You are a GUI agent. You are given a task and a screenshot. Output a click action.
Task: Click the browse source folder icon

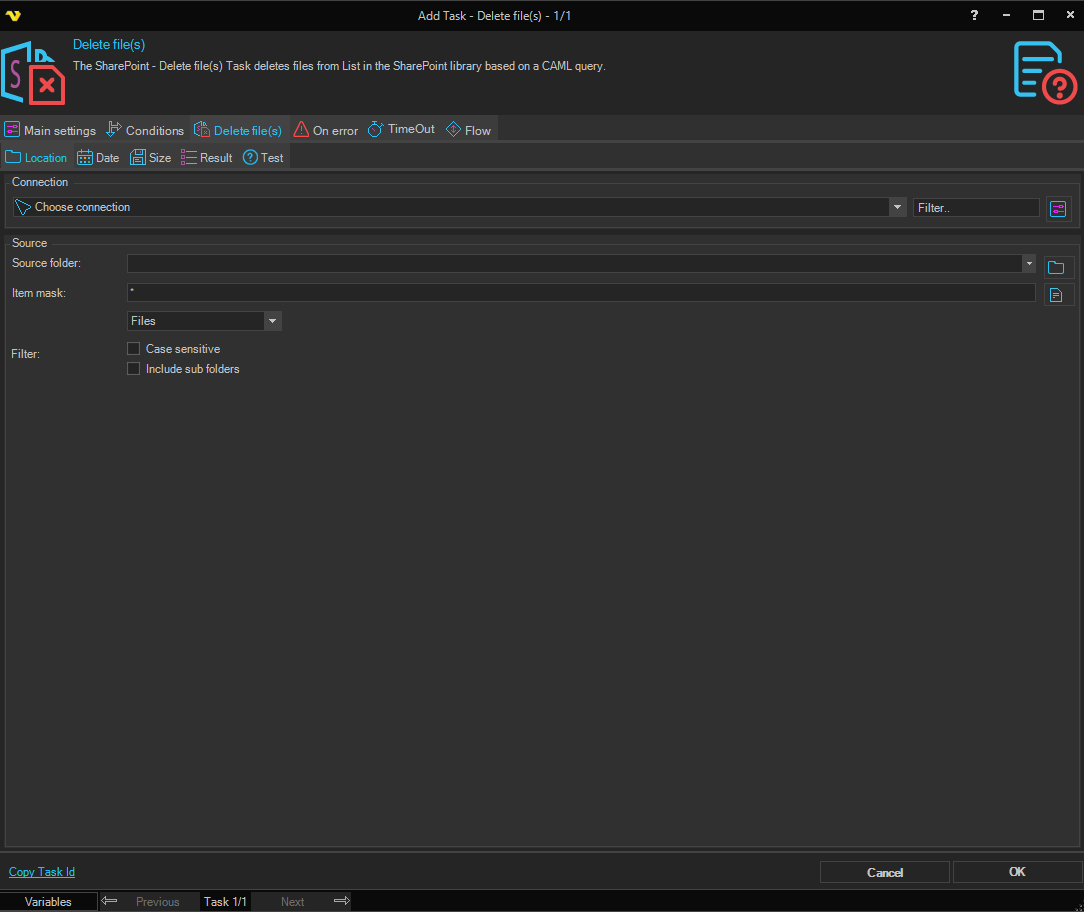coord(1058,267)
